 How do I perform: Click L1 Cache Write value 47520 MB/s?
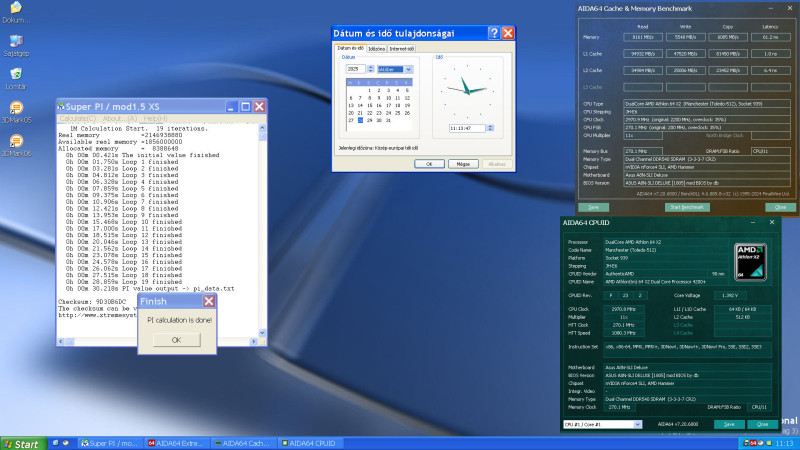pyautogui.click(x=686, y=54)
